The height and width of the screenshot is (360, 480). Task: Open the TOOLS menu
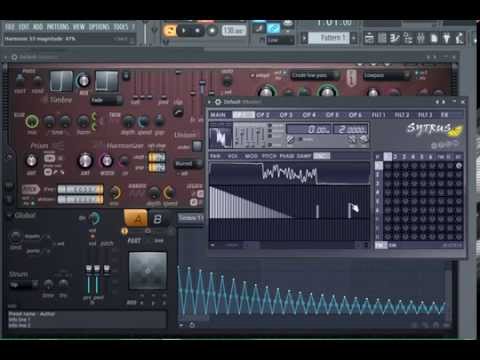pyautogui.click(x=121, y=27)
